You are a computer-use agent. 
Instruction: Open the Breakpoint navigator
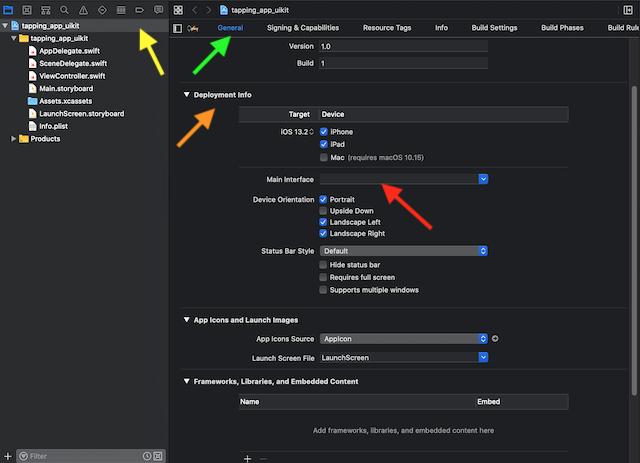140,10
